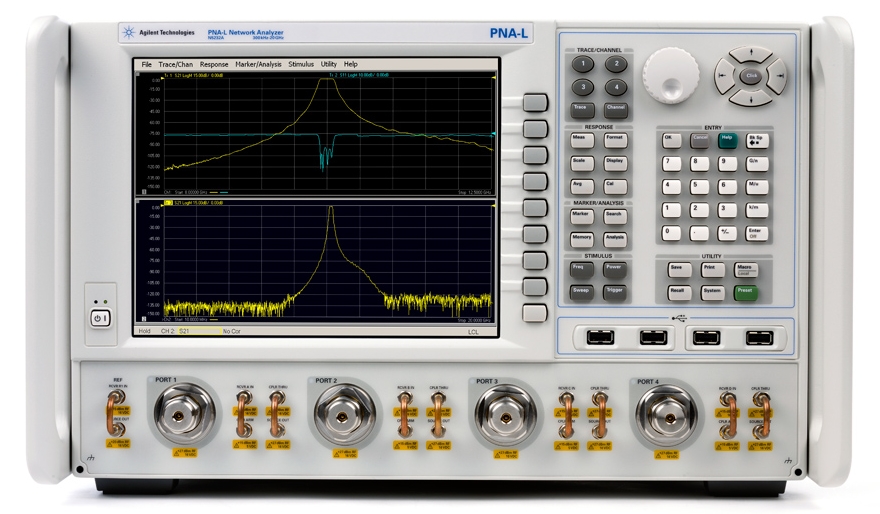This screenshot has width=880, height=514.
Task: Hit the Marker key
Action: (x=582, y=217)
